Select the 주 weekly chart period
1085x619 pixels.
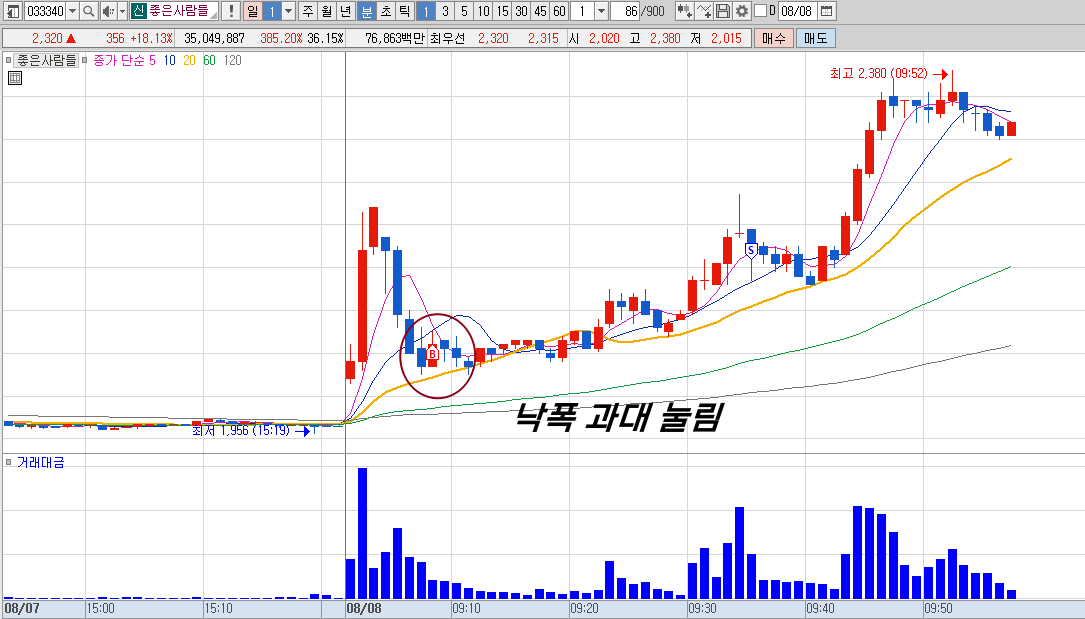308,11
